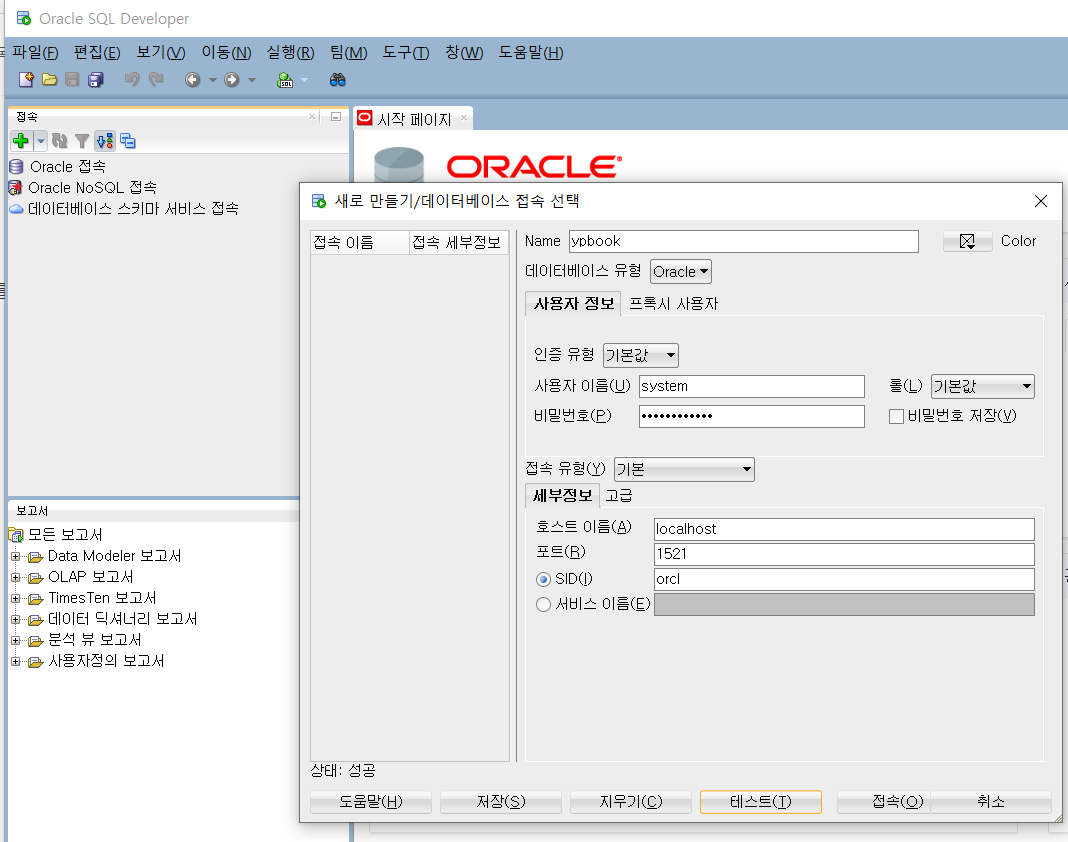This screenshot has height=842, width=1068.
Task: Select the SID radio button
Action: 543,579
